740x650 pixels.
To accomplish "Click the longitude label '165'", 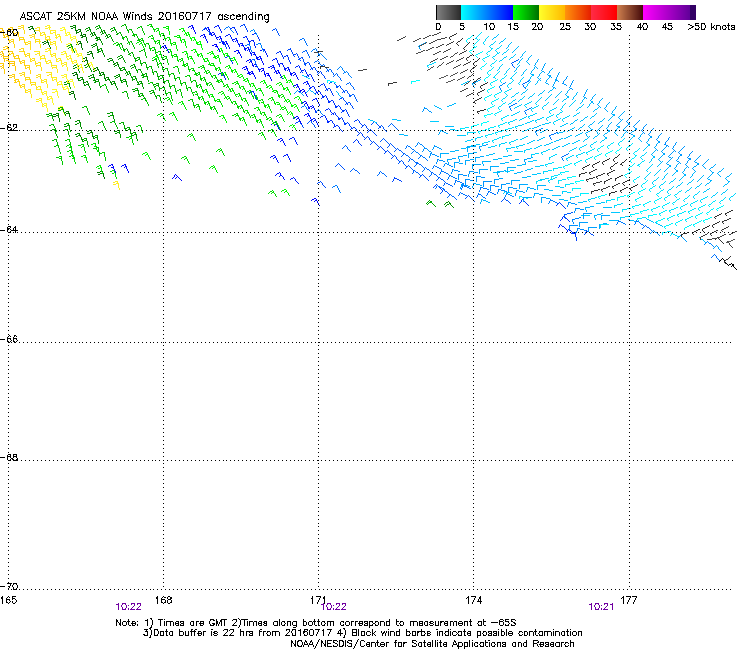I will point(8,600).
